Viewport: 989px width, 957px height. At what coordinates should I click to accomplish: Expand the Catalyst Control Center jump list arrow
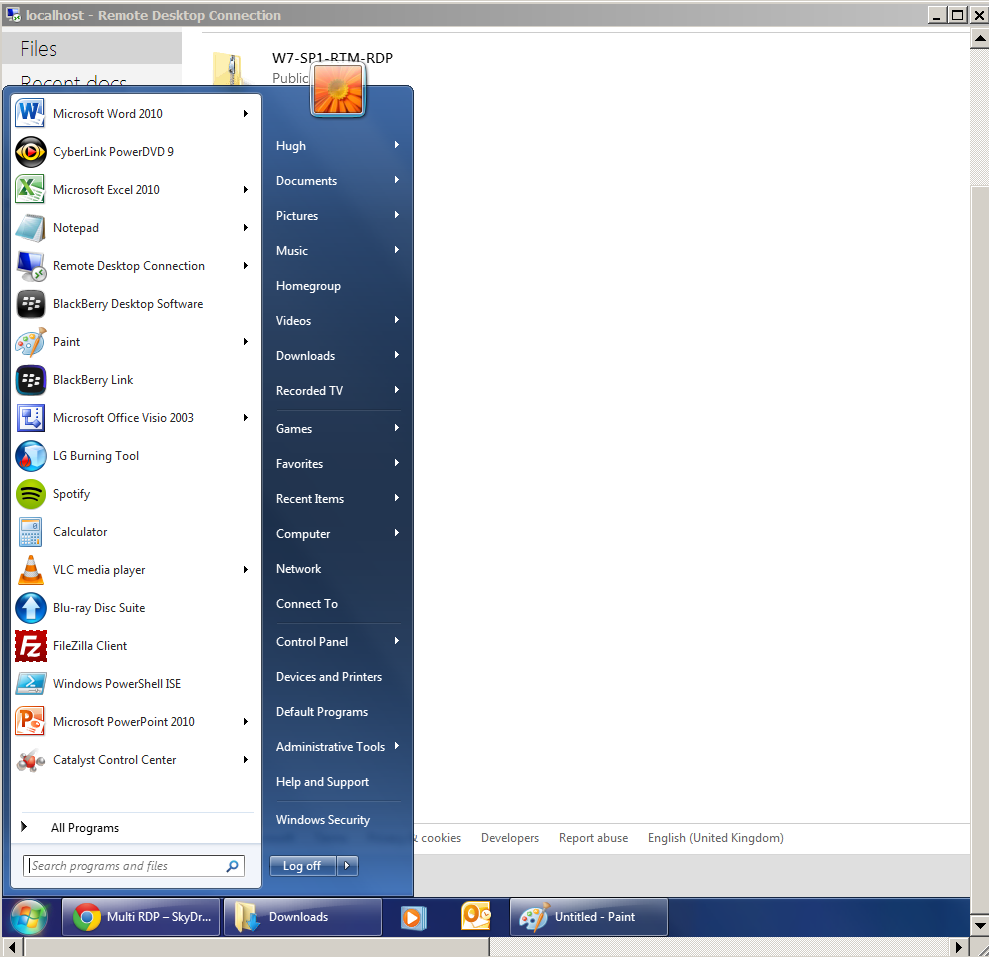pyautogui.click(x=245, y=760)
